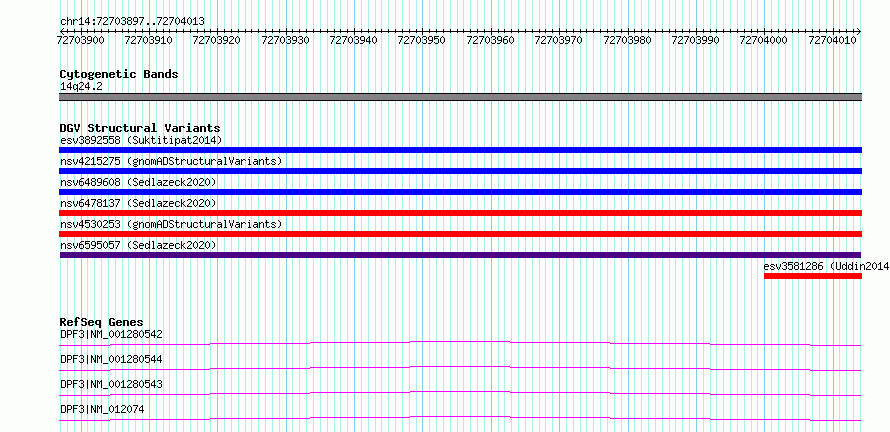Click the magenta line for DPF3|NM_012074

pos(460,418)
